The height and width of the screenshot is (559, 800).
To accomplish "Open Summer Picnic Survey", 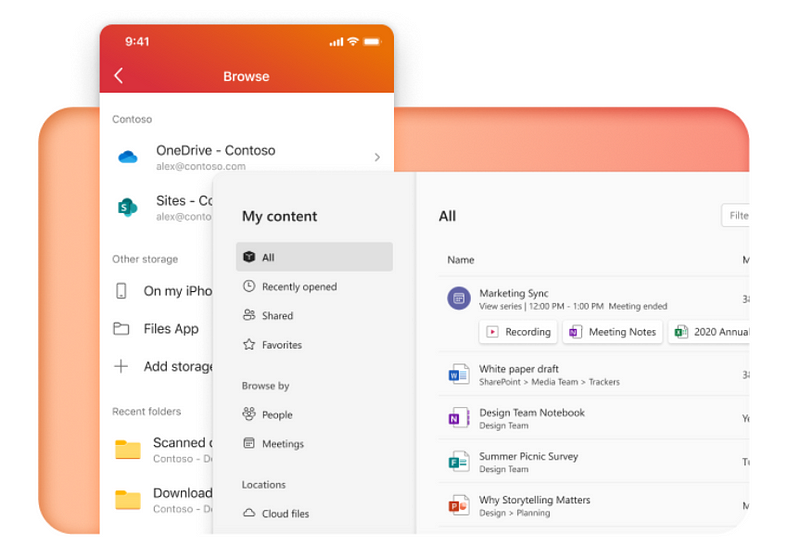I will (x=529, y=456).
